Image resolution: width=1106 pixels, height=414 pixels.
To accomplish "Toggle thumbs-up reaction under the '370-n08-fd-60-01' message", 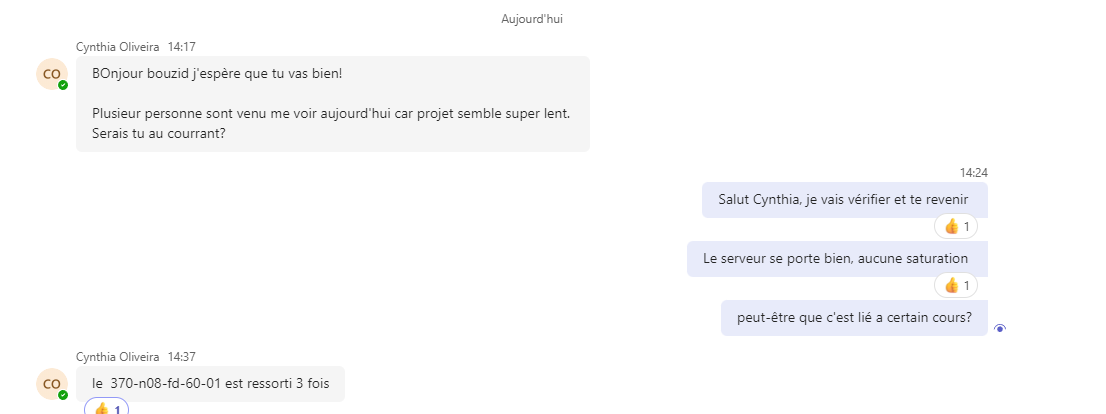I will (107, 409).
